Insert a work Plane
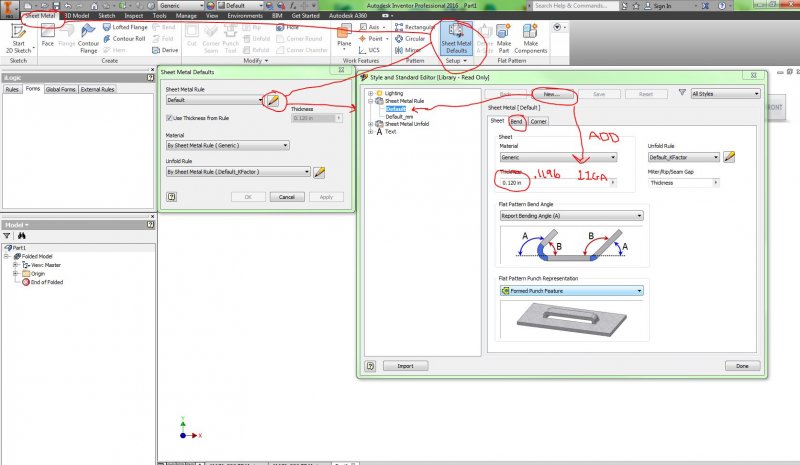Screen dimensions: 800x465 pyautogui.click(x=344, y=37)
